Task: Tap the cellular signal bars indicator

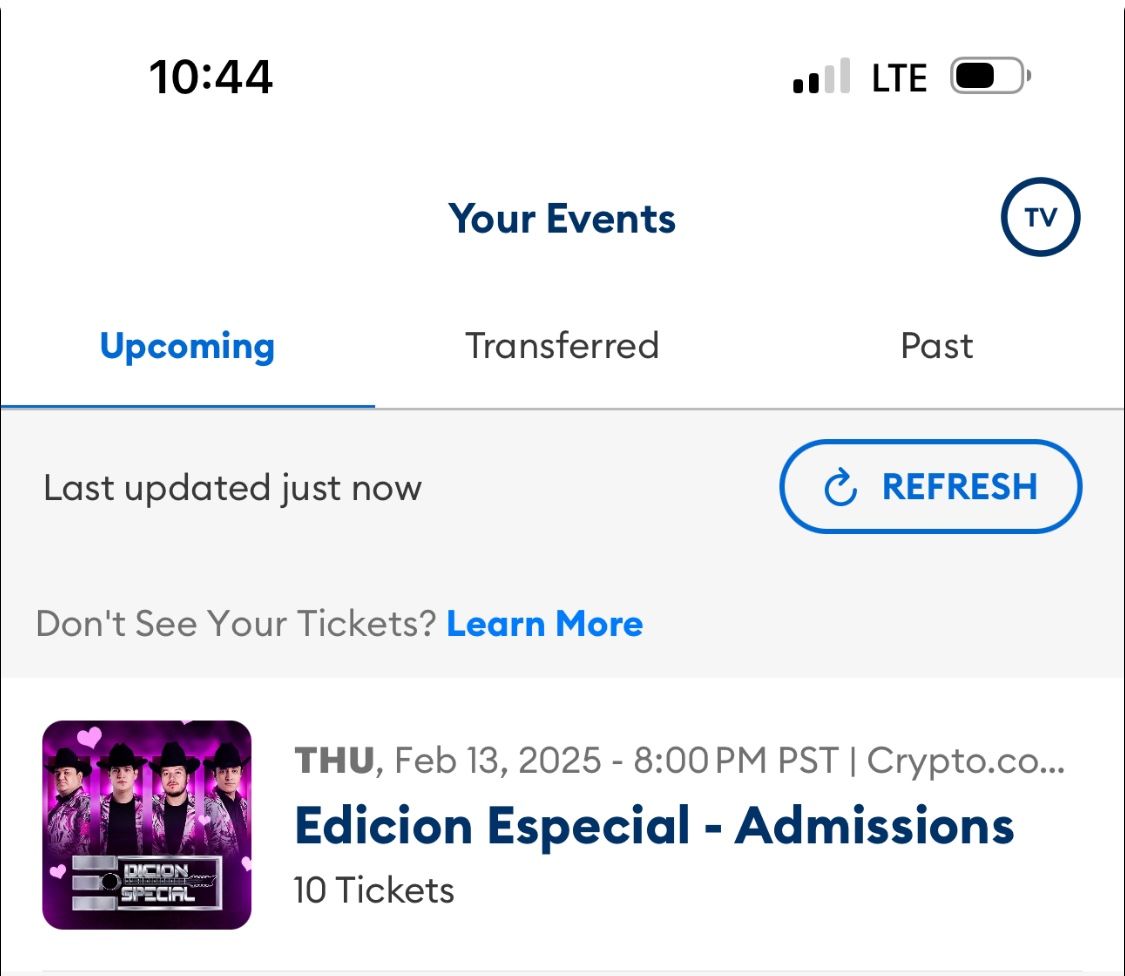Action: (821, 77)
